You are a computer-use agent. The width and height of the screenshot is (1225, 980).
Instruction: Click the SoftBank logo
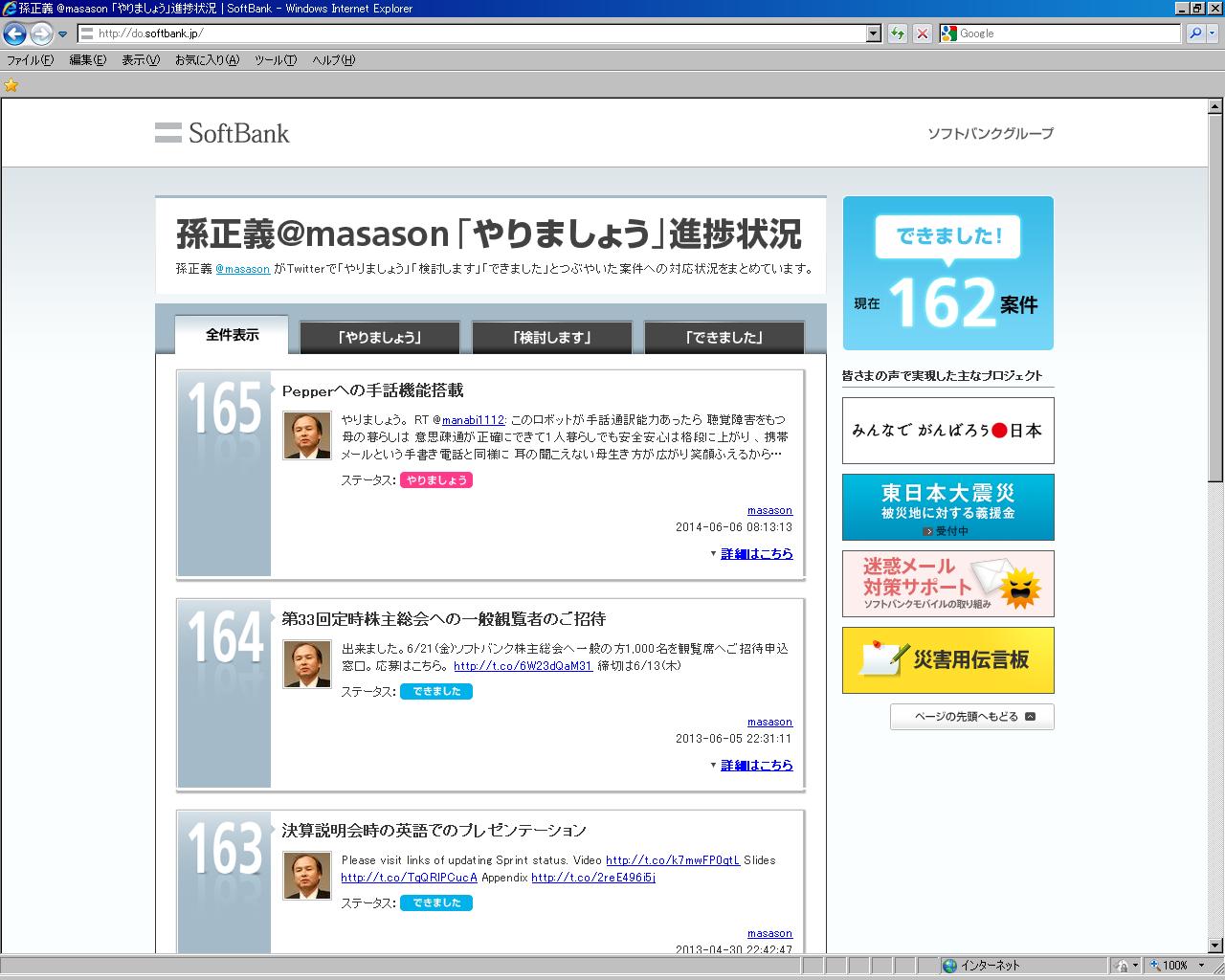222,133
